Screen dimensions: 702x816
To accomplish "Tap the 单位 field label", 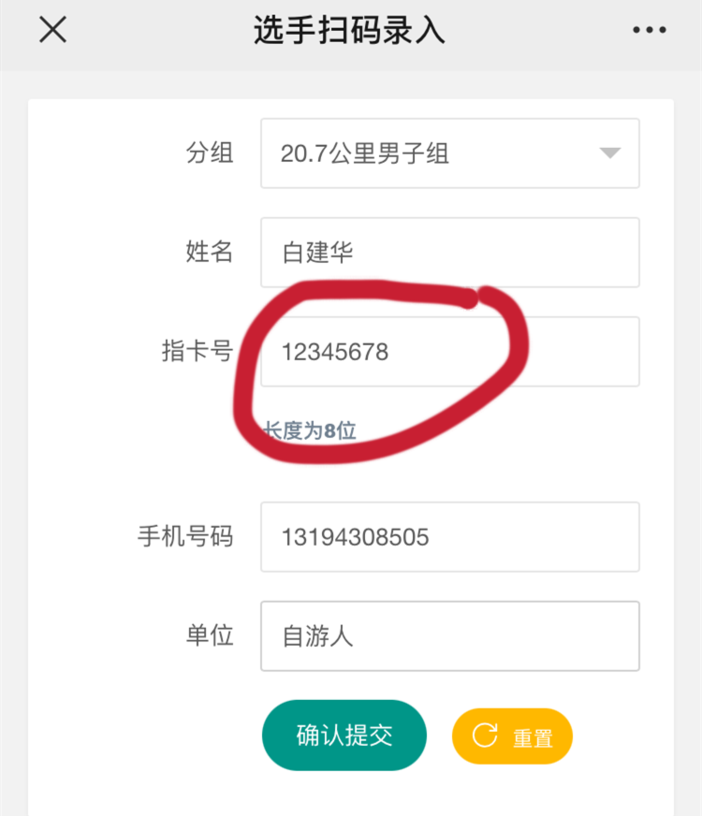I will coord(209,636).
